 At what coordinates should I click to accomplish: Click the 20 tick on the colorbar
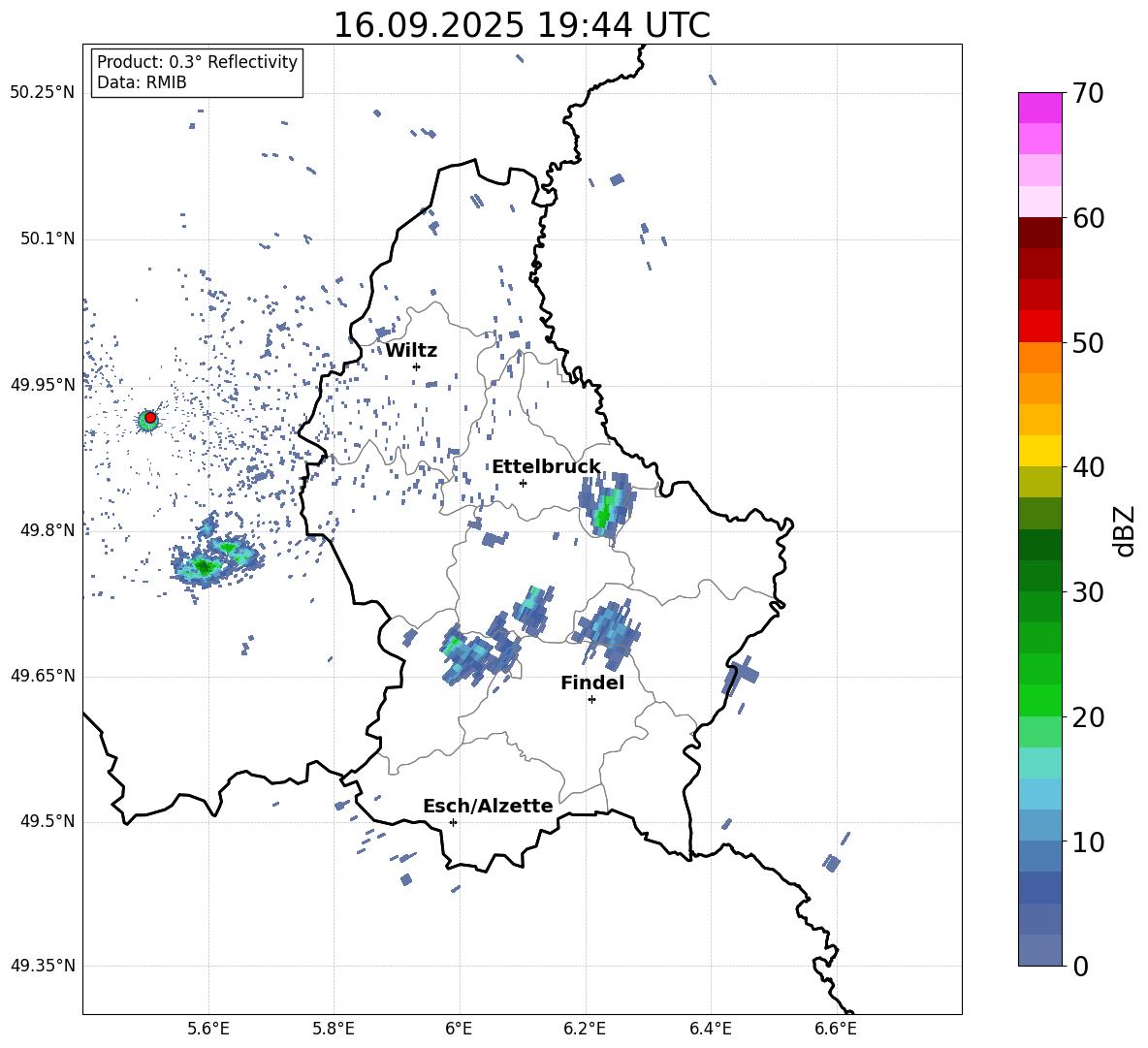coord(1088,717)
